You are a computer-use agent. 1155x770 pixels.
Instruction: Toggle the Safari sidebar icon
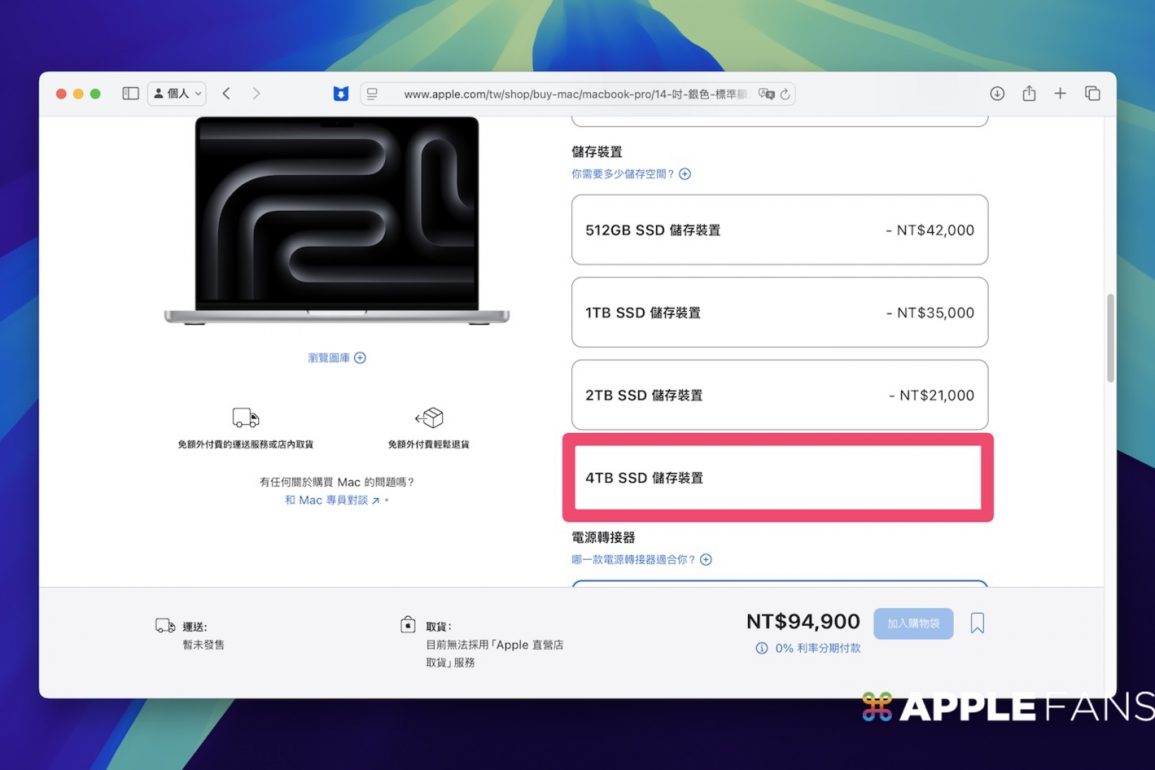click(x=130, y=93)
